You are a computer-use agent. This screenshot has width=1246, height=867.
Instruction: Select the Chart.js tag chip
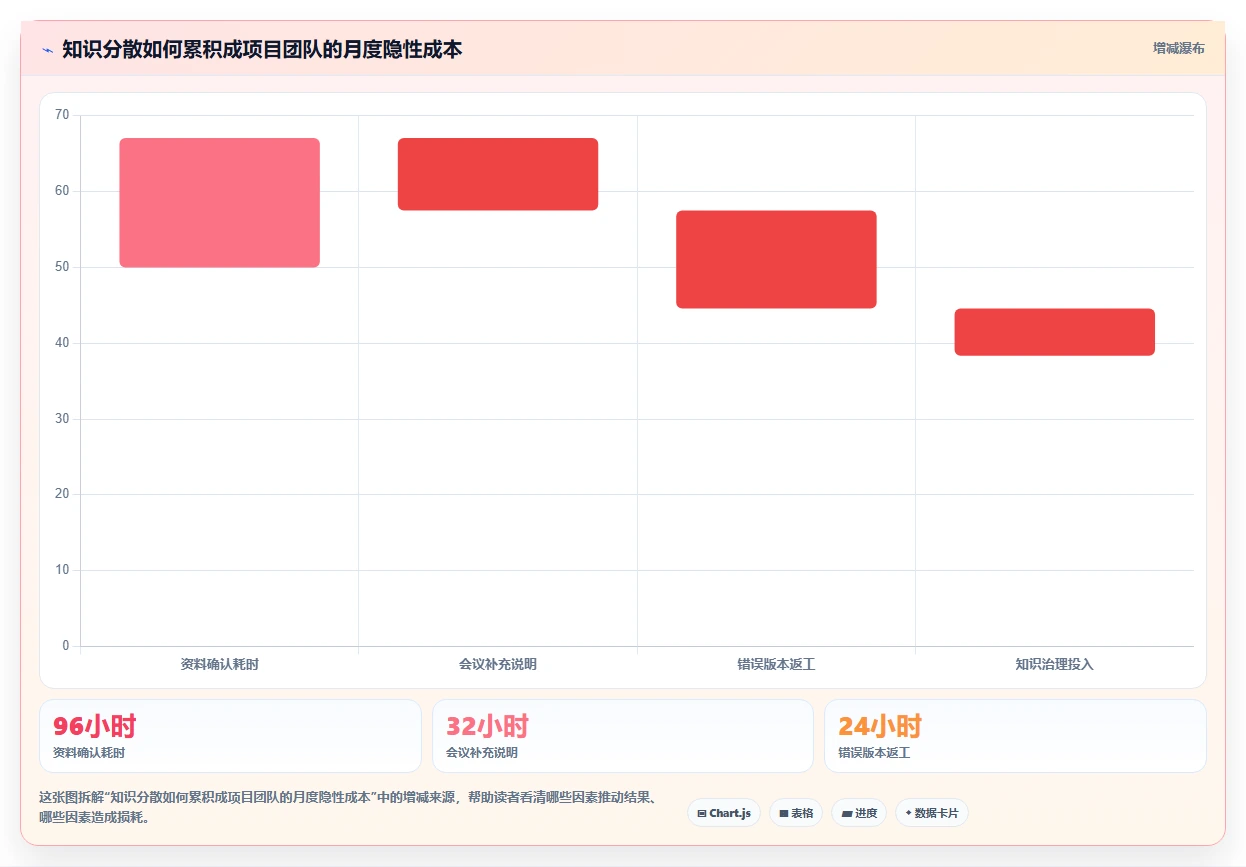click(x=724, y=813)
